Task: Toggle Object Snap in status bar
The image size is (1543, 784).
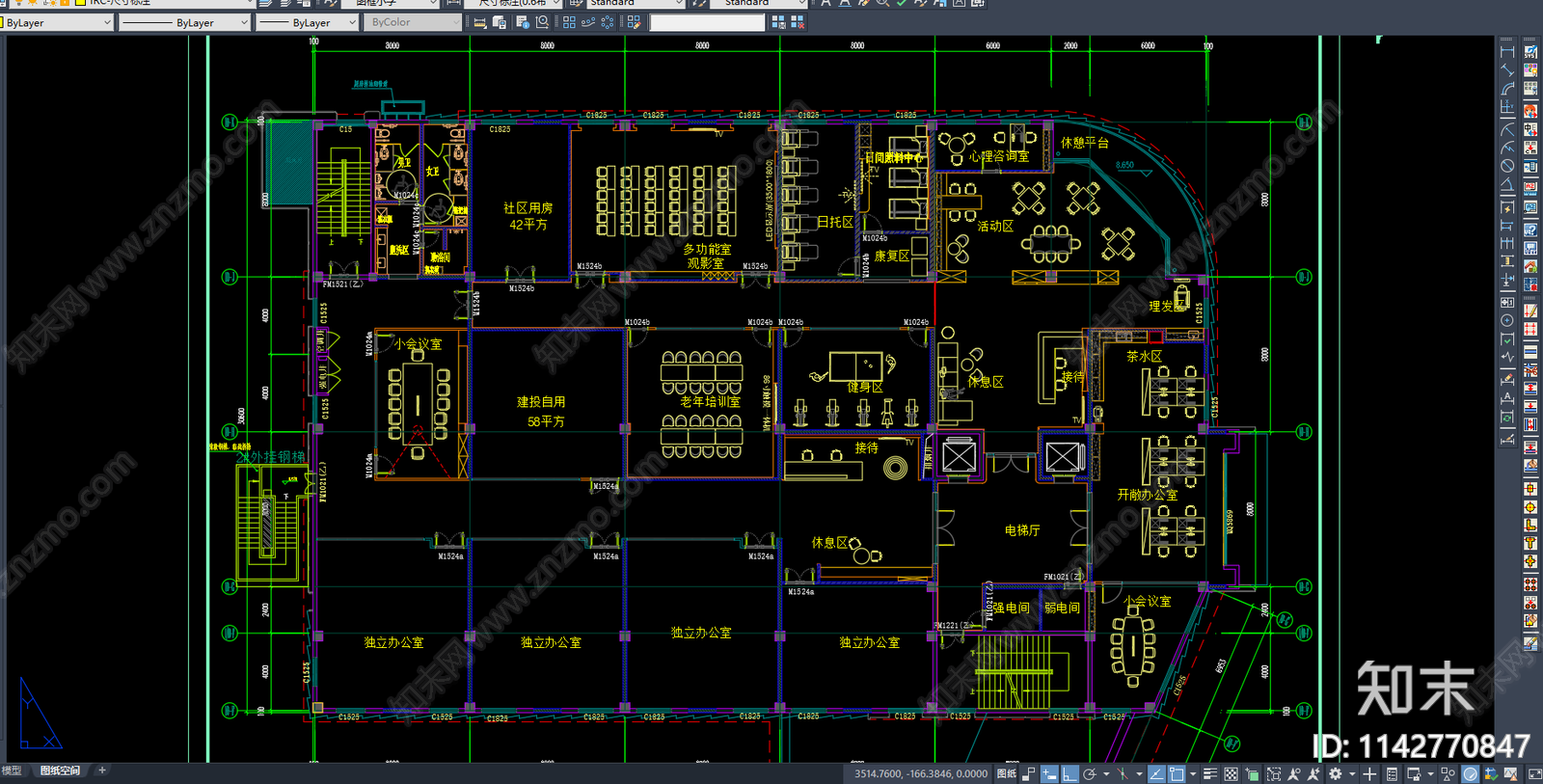Action: pos(1178,774)
